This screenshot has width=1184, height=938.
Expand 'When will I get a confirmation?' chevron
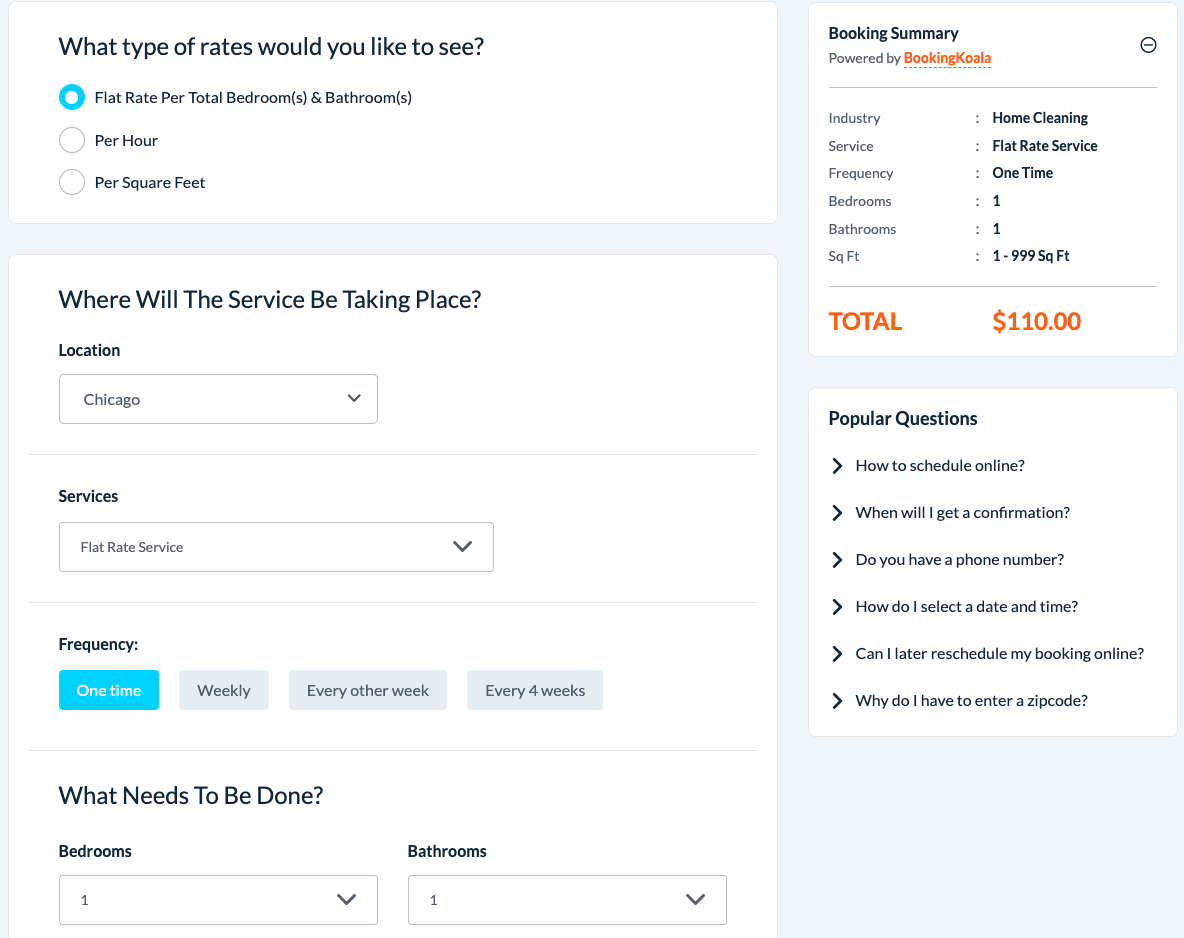click(837, 513)
